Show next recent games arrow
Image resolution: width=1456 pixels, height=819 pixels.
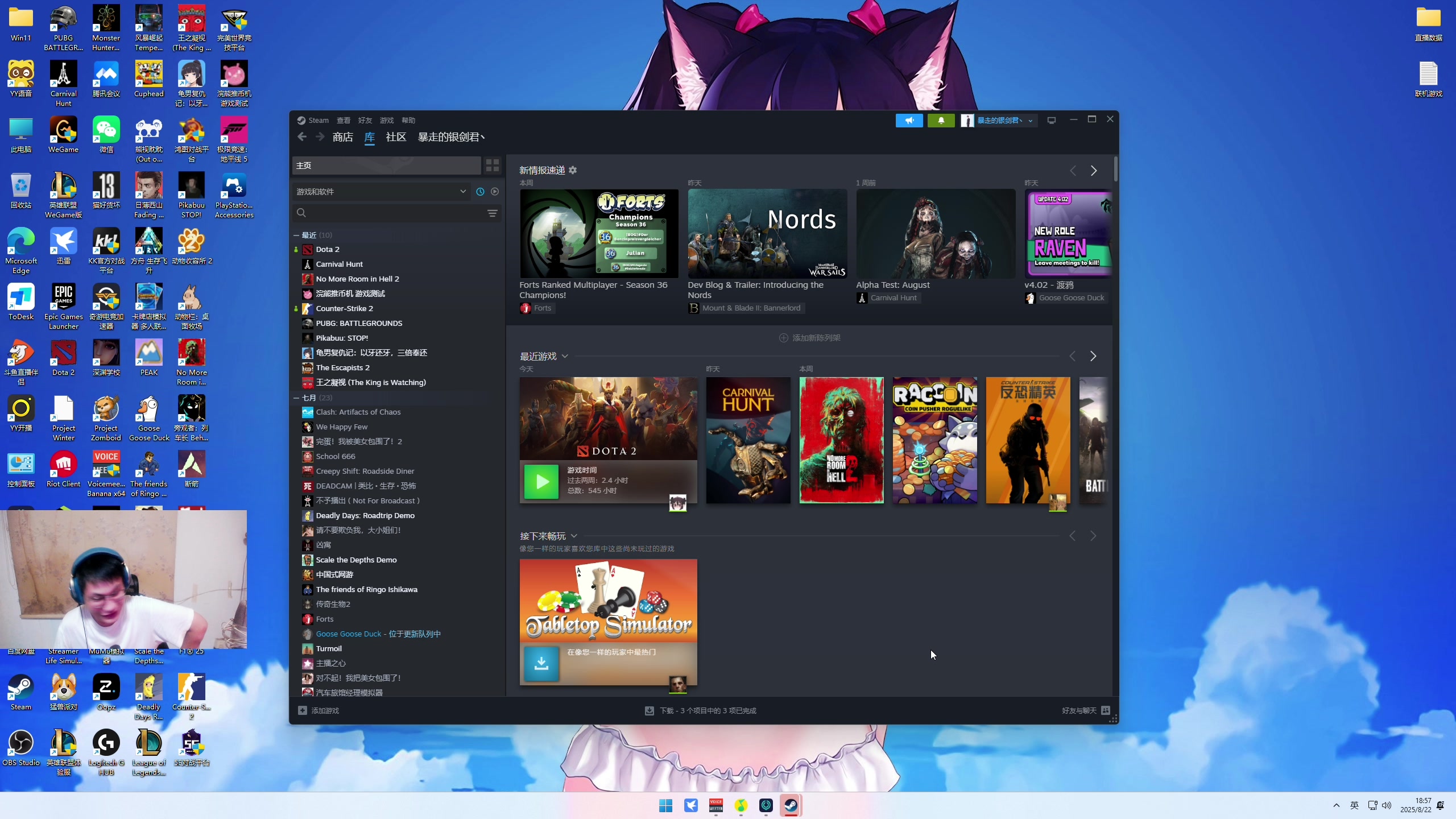[1093, 356]
